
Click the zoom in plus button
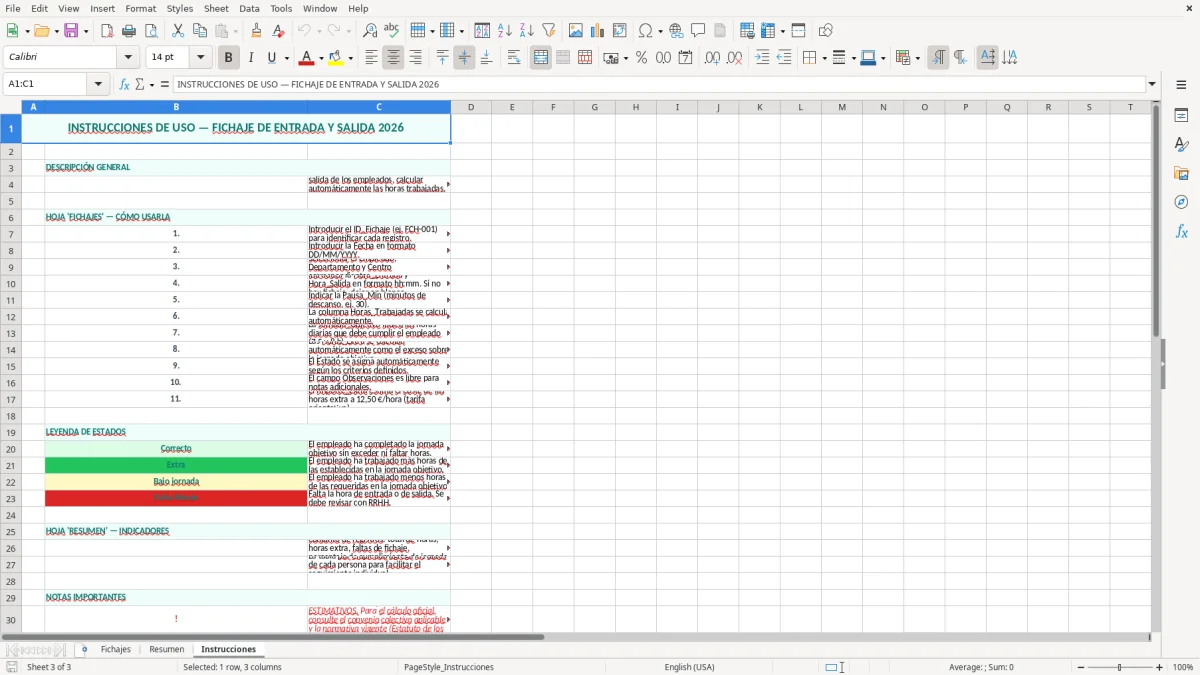pos(1160,667)
